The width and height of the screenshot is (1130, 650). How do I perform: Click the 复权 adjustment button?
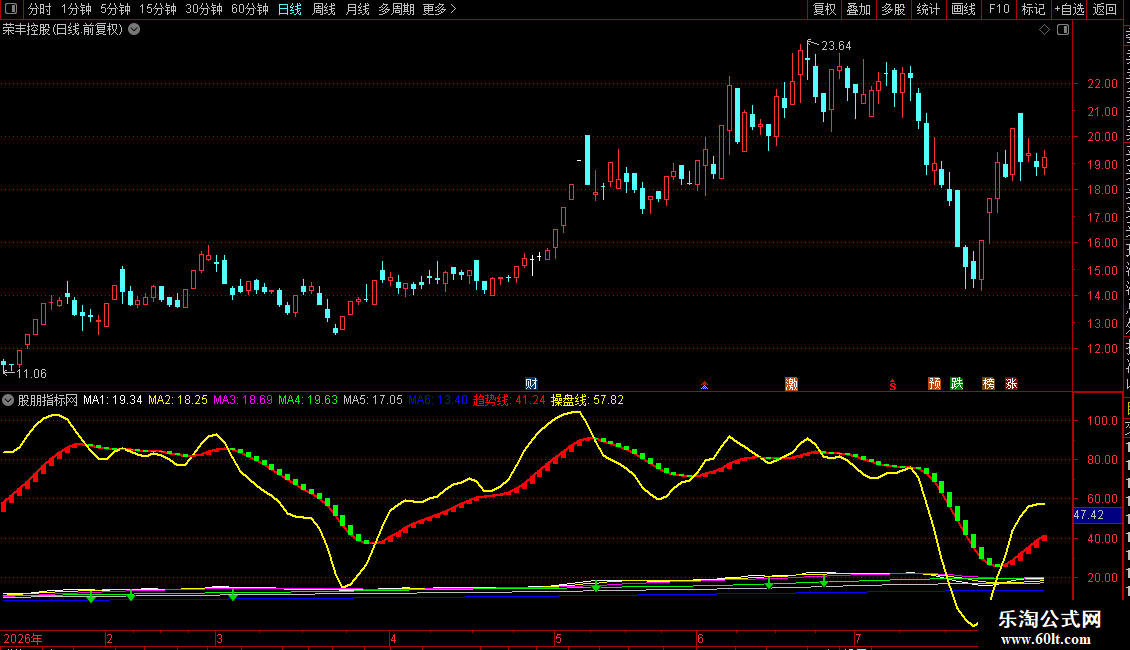point(824,9)
